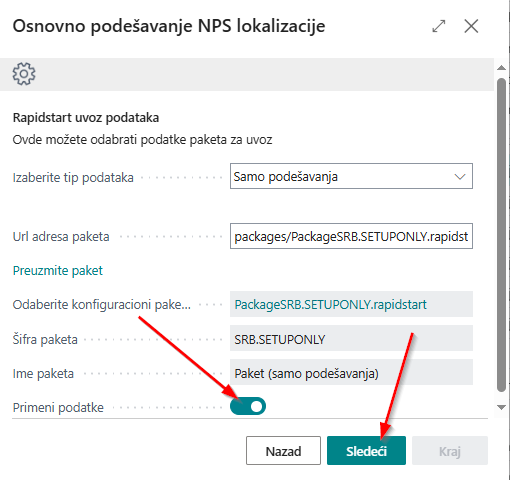Click the Izaberite tip podataka label
This screenshot has width=510, height=480.
[x=73, y=177]
